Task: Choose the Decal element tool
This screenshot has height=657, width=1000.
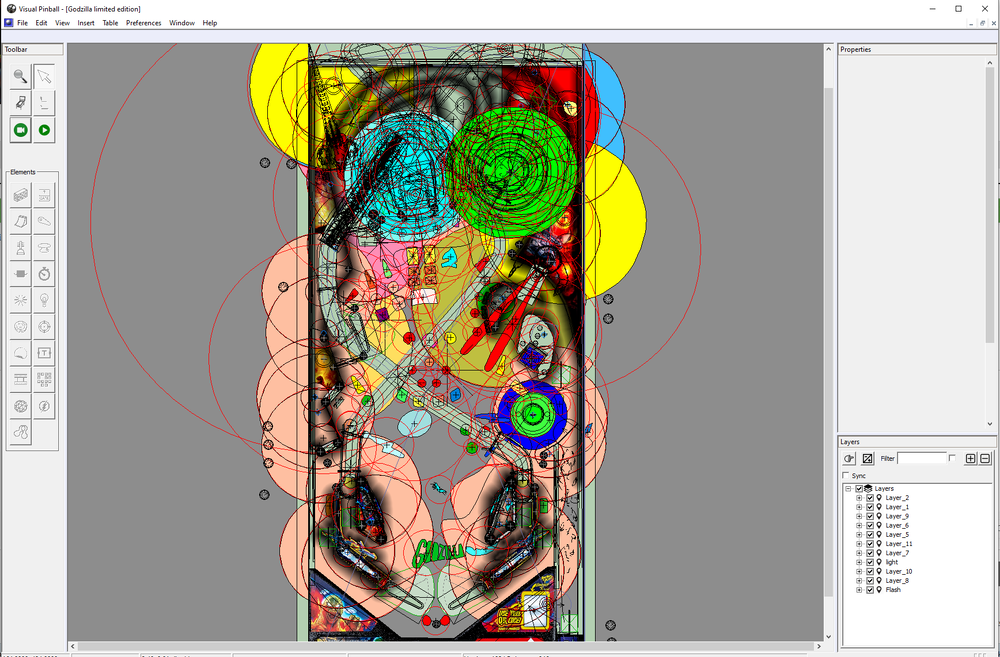Action: 20,353
